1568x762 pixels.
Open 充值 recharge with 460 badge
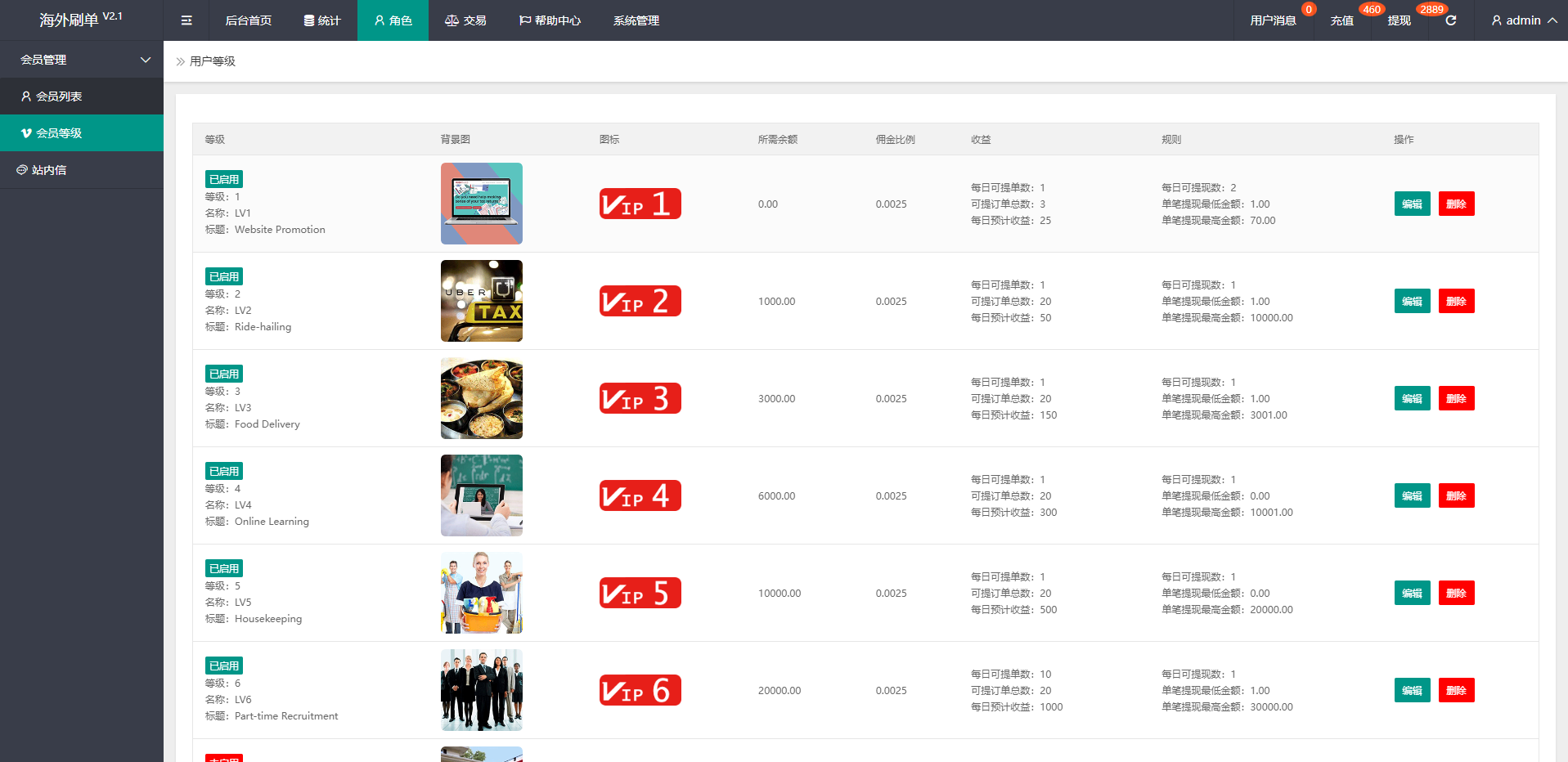tap(1341, 20)
